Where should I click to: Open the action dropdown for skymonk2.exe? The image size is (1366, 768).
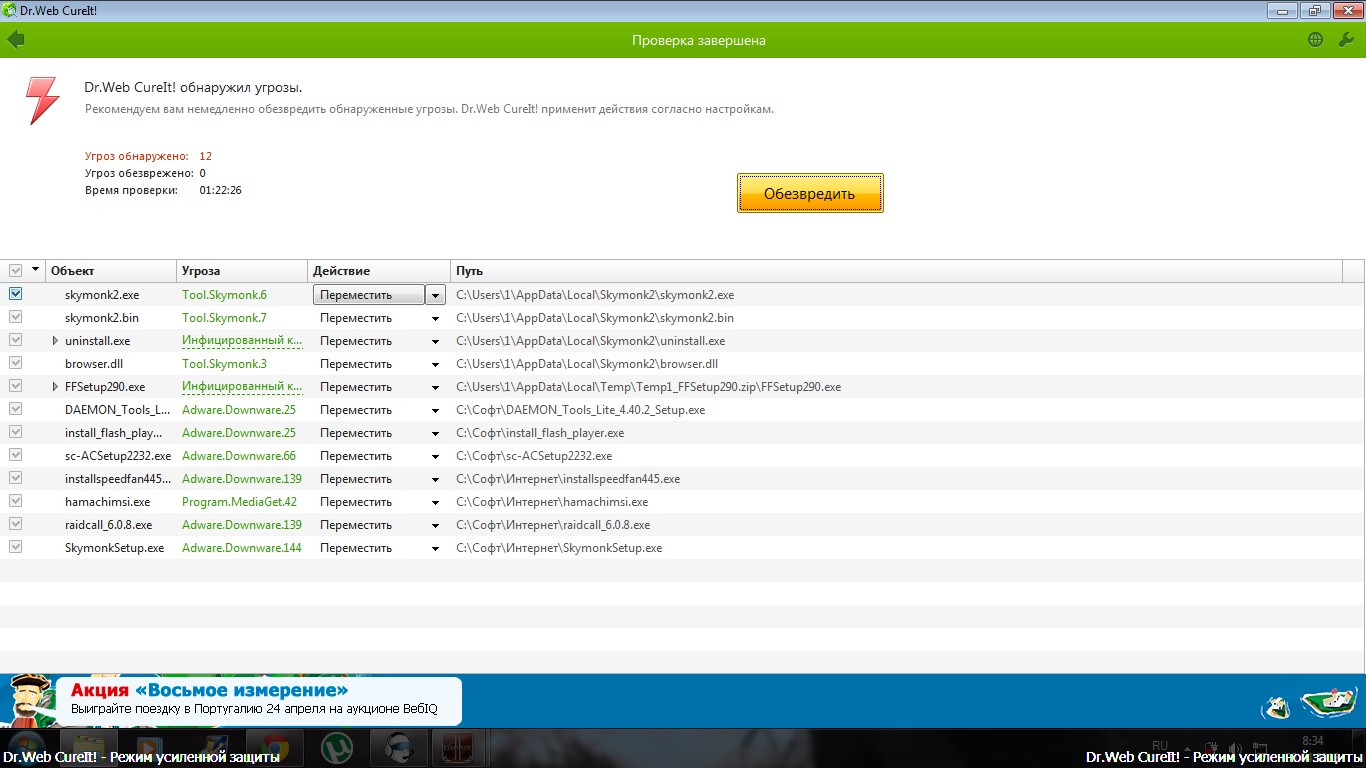[x=435, y=295]
